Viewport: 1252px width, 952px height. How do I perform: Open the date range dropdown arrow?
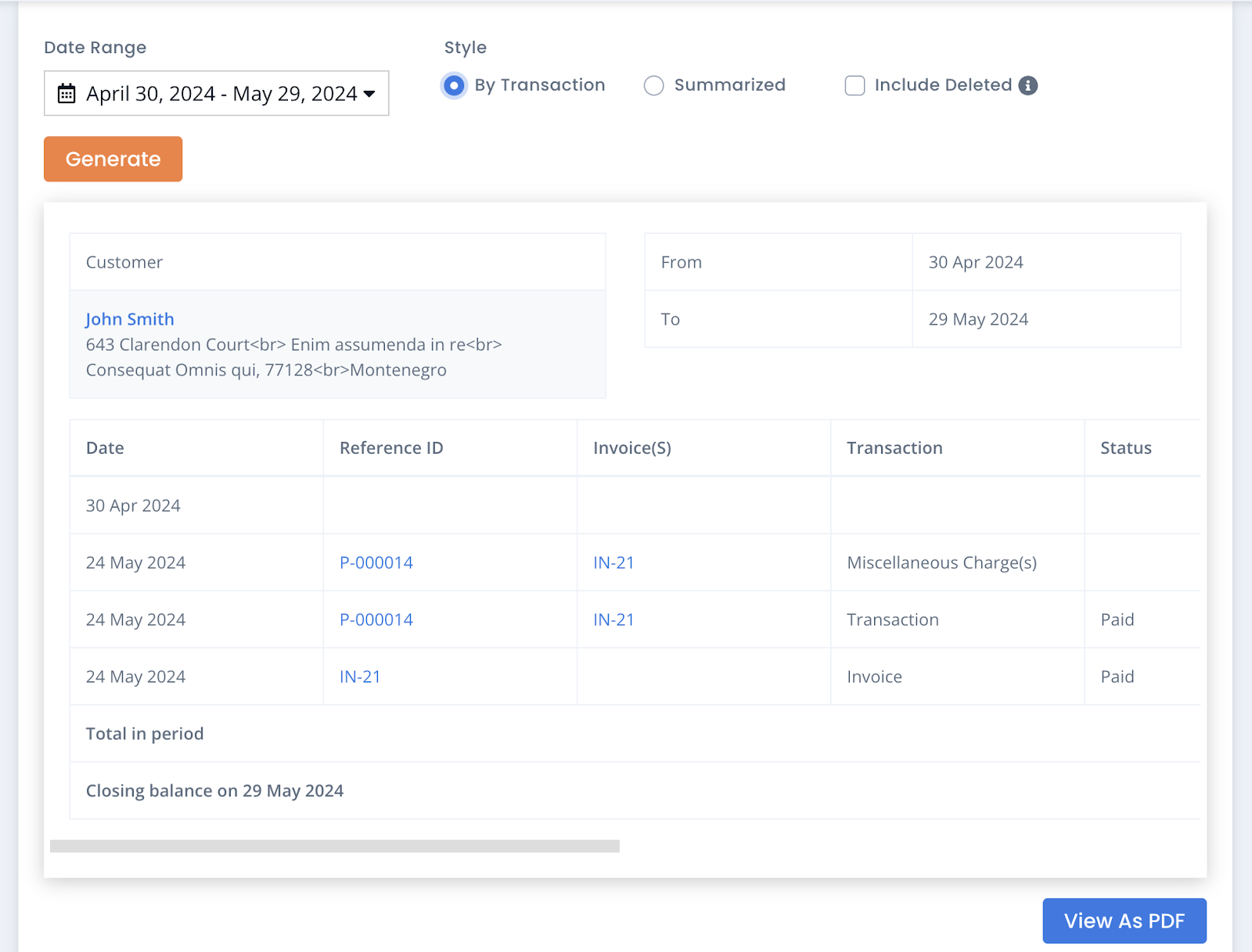click(369, 94)
